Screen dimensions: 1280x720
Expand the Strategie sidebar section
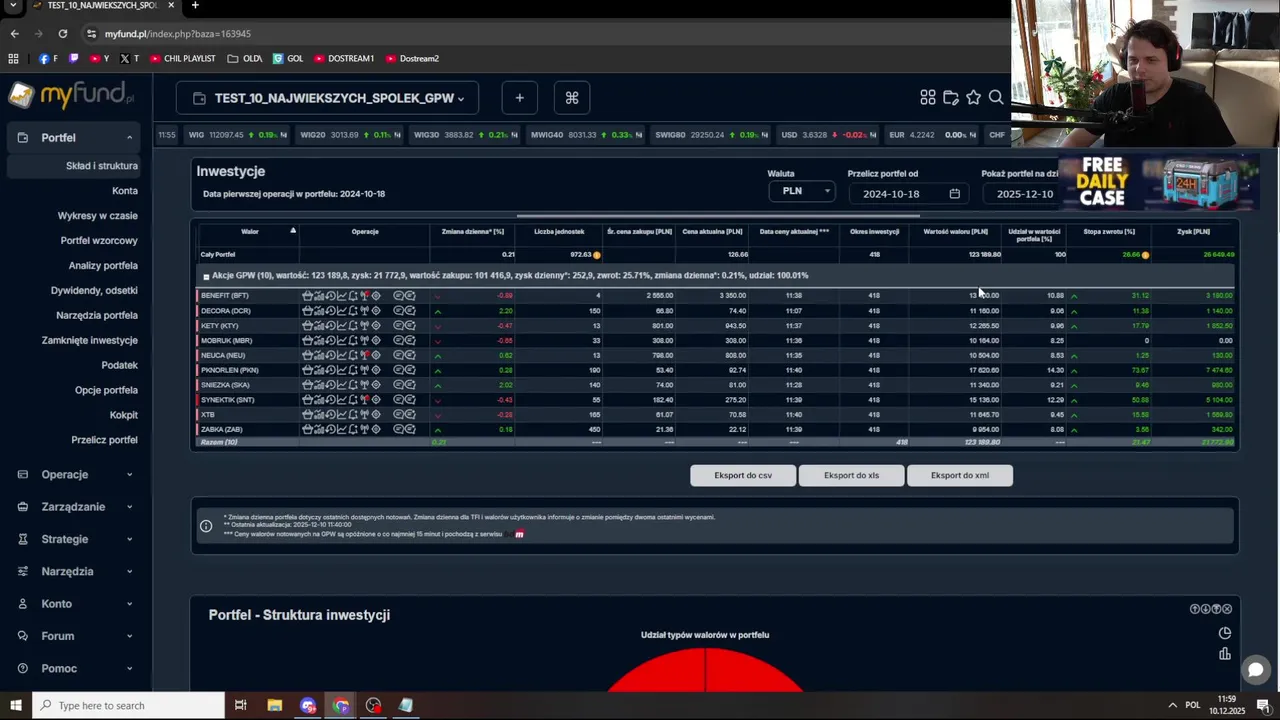point(76,539)
